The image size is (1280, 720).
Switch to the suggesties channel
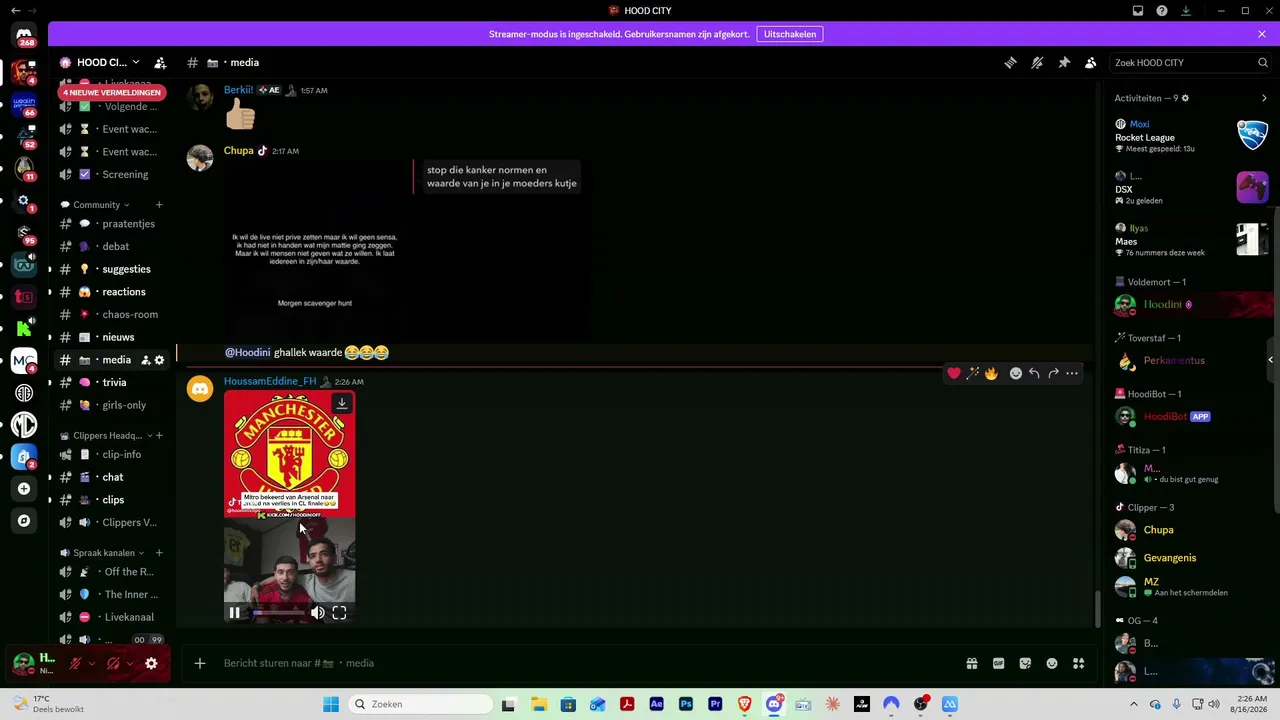coord(111,269)
